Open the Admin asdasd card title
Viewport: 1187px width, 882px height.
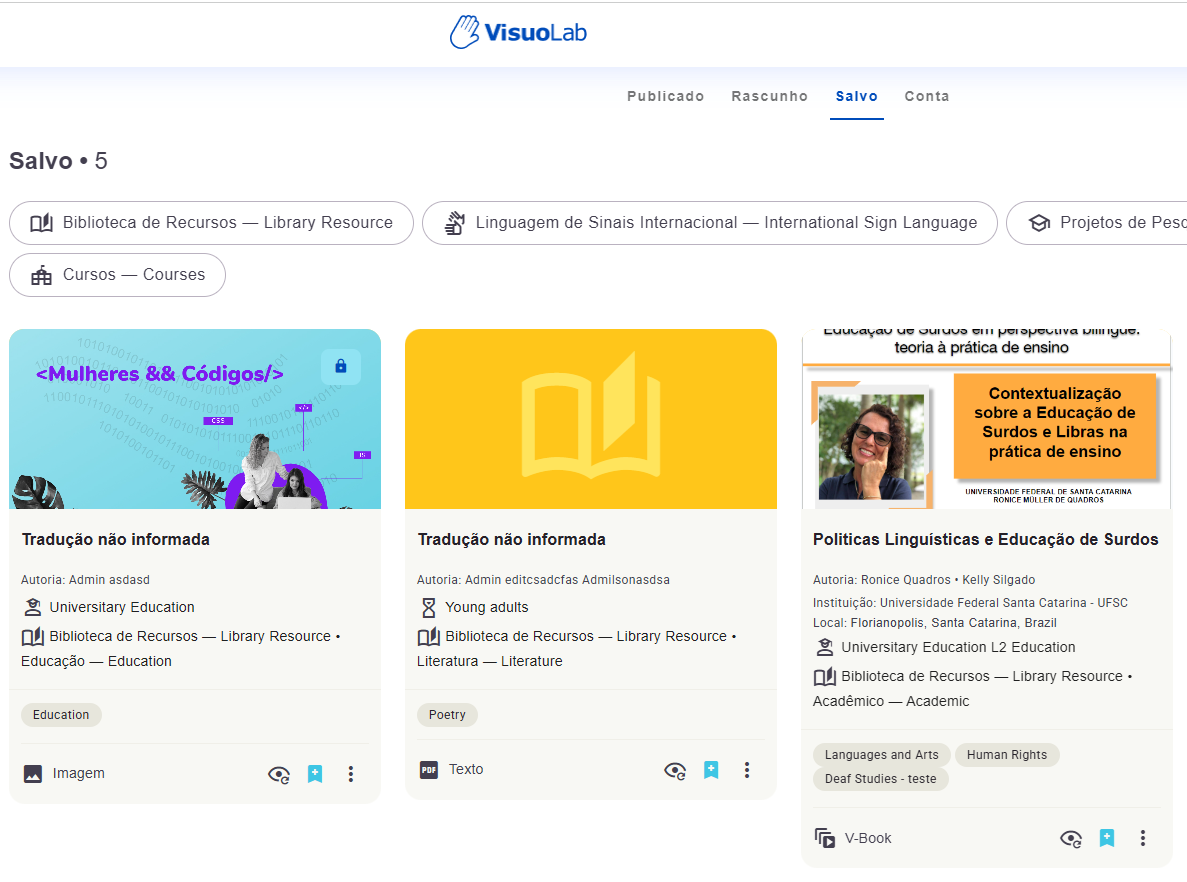[116, 539]
